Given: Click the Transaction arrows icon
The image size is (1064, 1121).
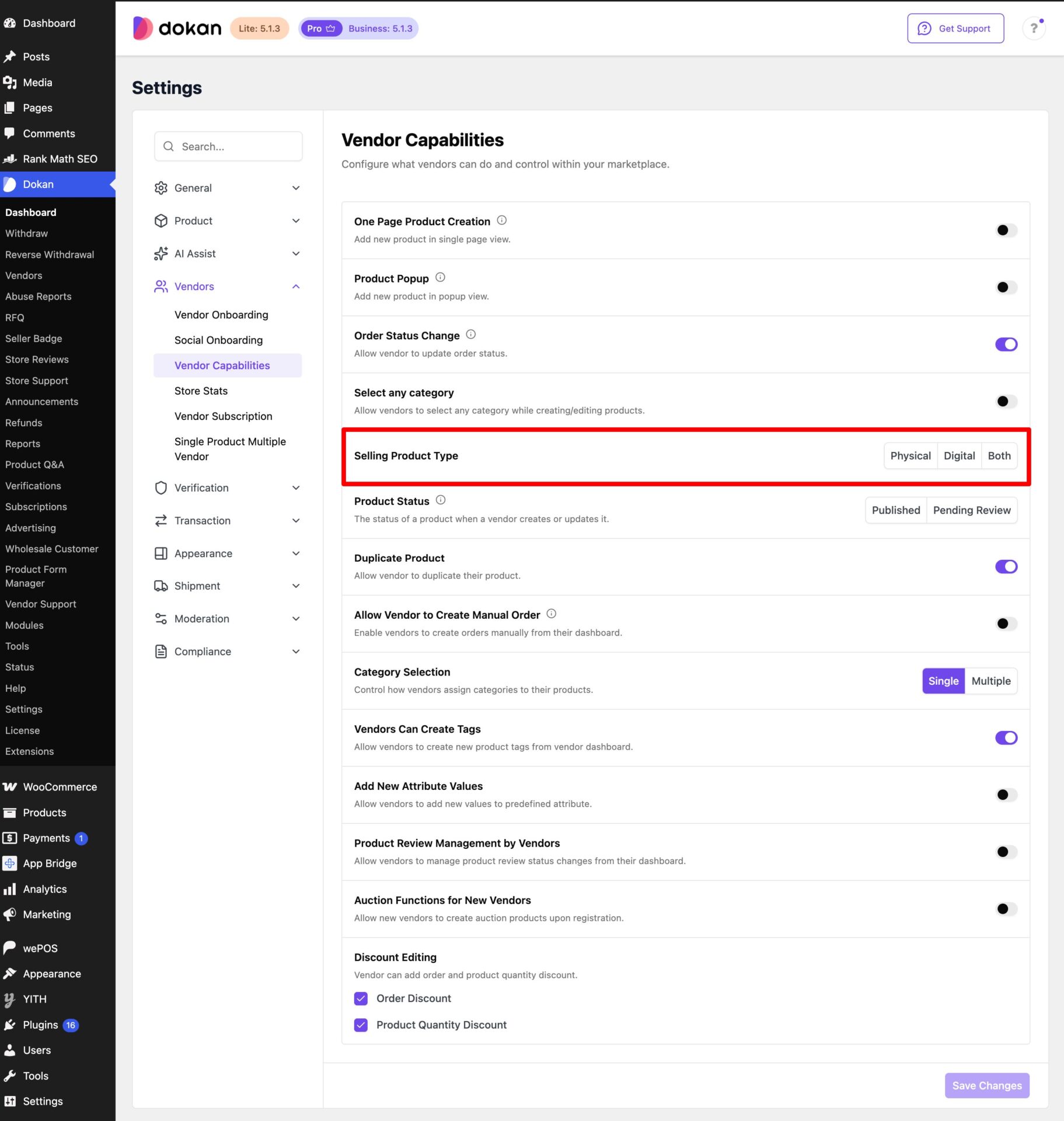Looking at the screenshot, I should point(161,520).
